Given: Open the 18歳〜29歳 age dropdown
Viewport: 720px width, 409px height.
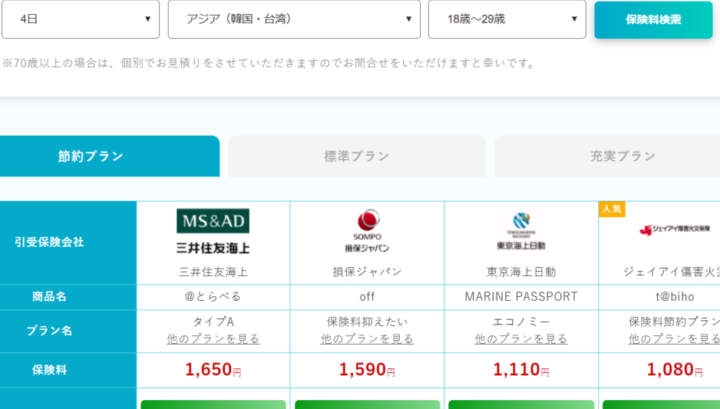Looking at the screenshot, I should (x=507, y=19).
